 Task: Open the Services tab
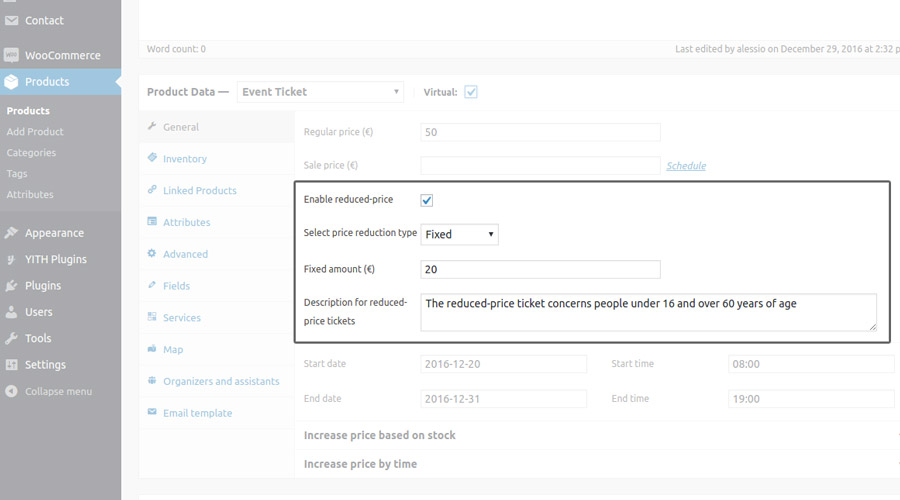pyautogui.click(x=216, y=317)
